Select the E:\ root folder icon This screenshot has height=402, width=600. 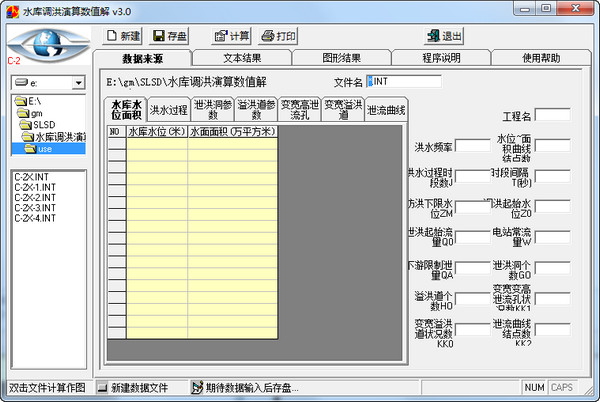(x=21, y=102)
